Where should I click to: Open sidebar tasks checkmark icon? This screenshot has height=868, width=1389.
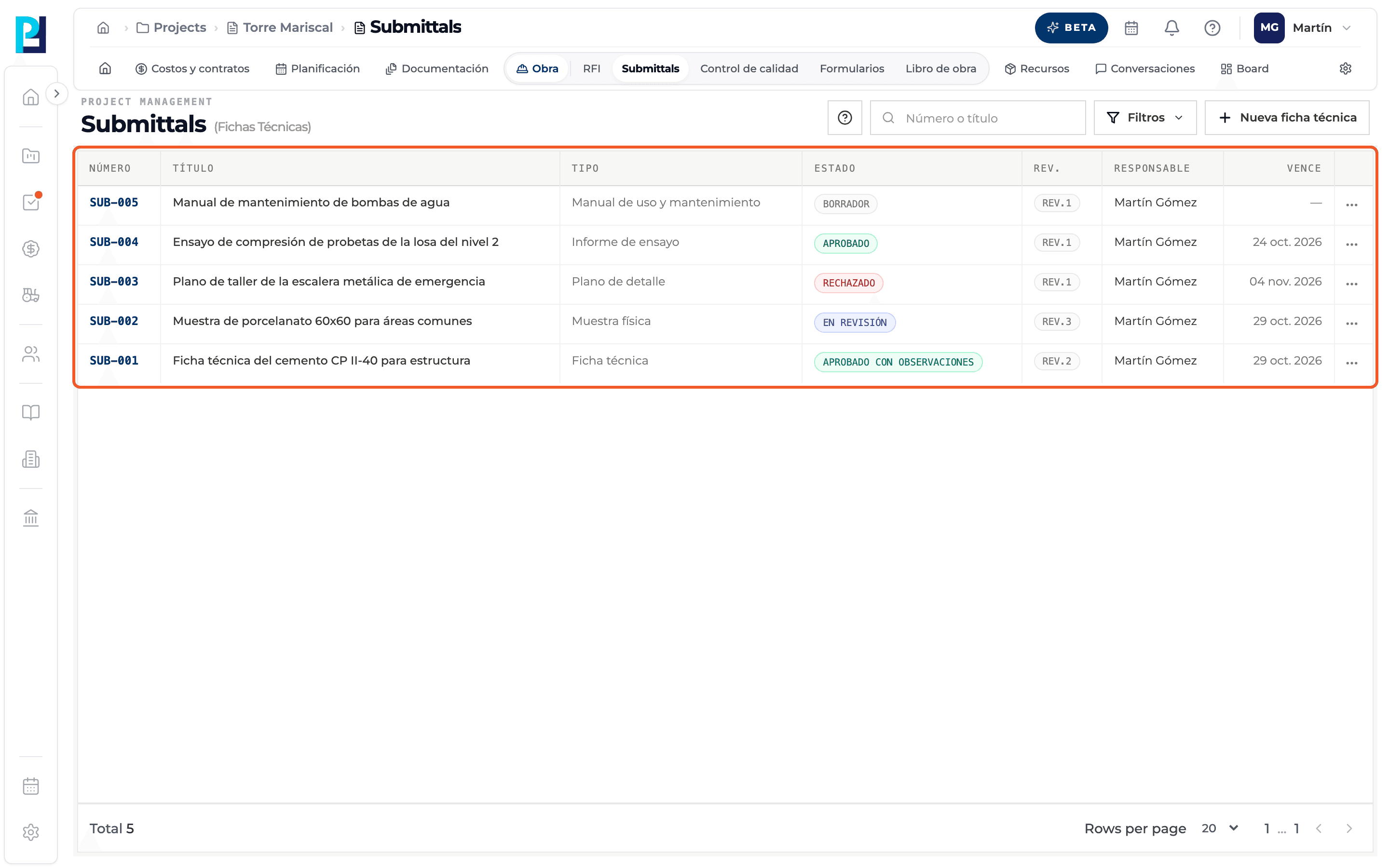coord(31,202)
